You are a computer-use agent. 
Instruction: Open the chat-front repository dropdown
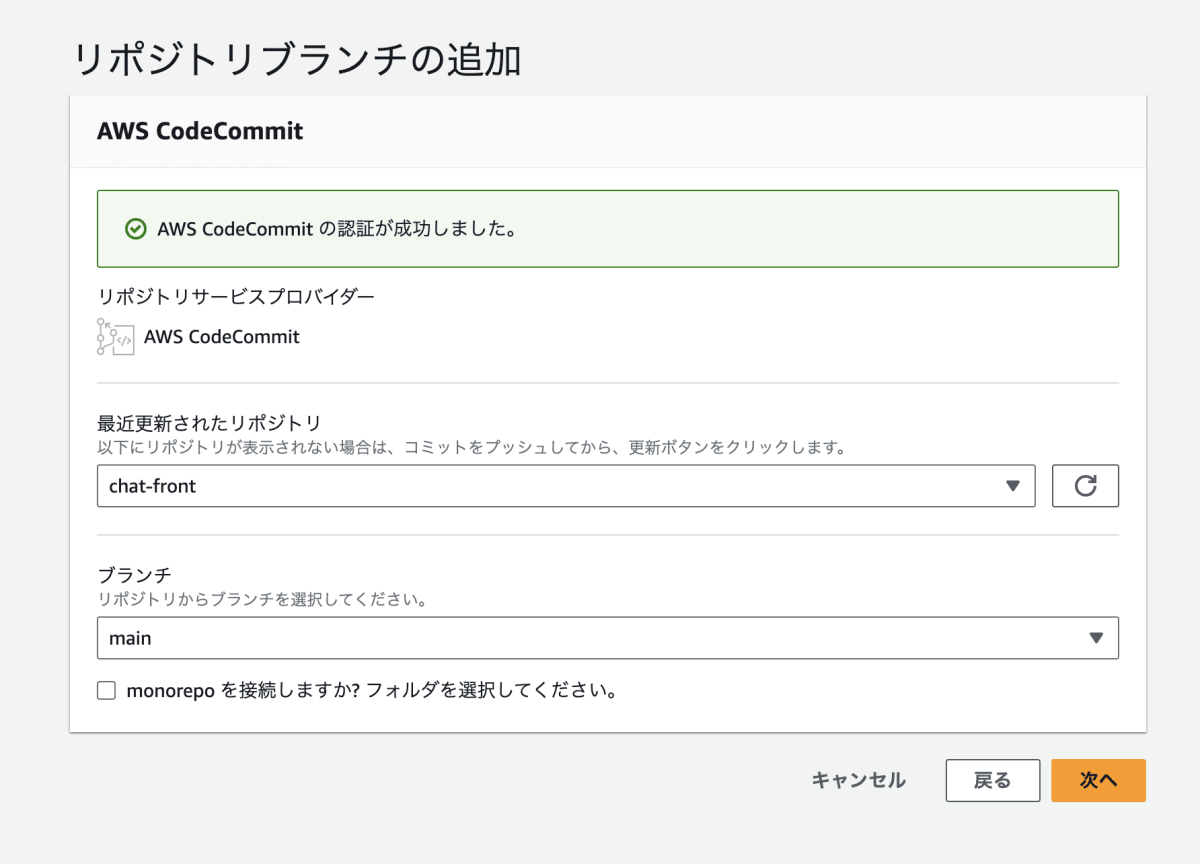pos(566,486)
